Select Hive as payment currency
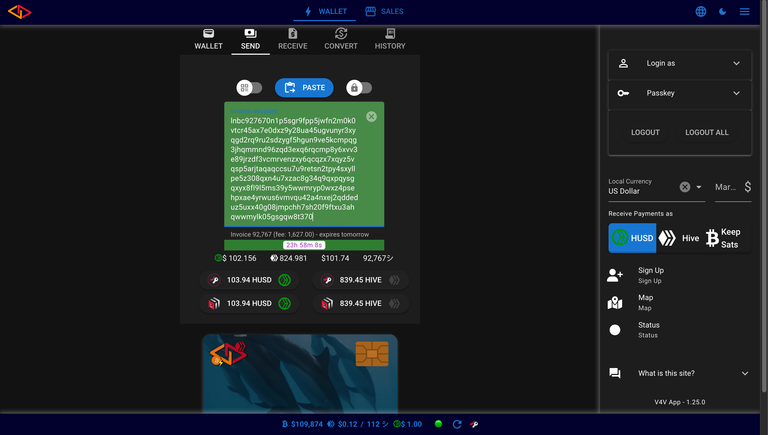This screenshot has height=435, width=768. (679, 238)
